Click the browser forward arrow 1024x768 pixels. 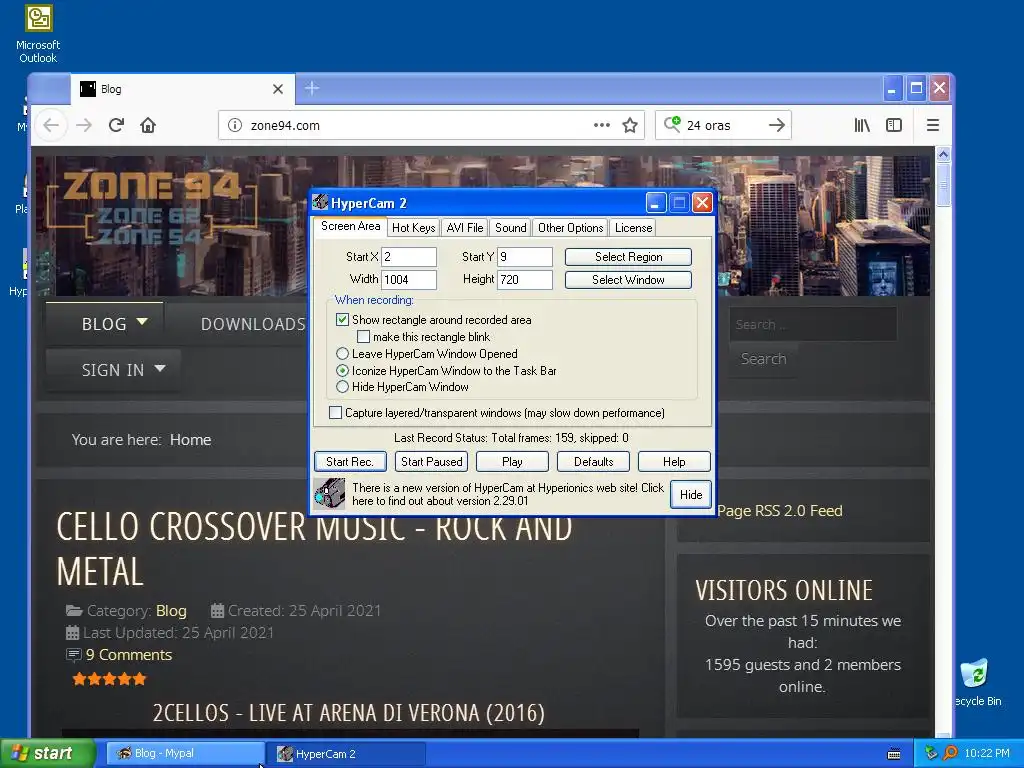click(84, 125)
